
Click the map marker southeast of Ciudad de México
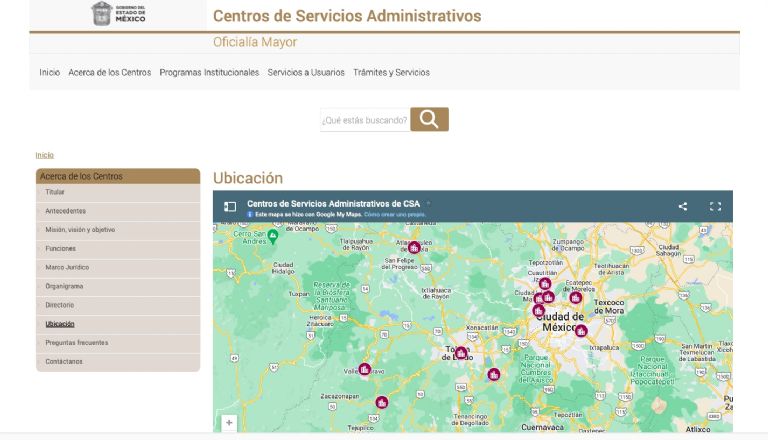click(x=581, y=331)
